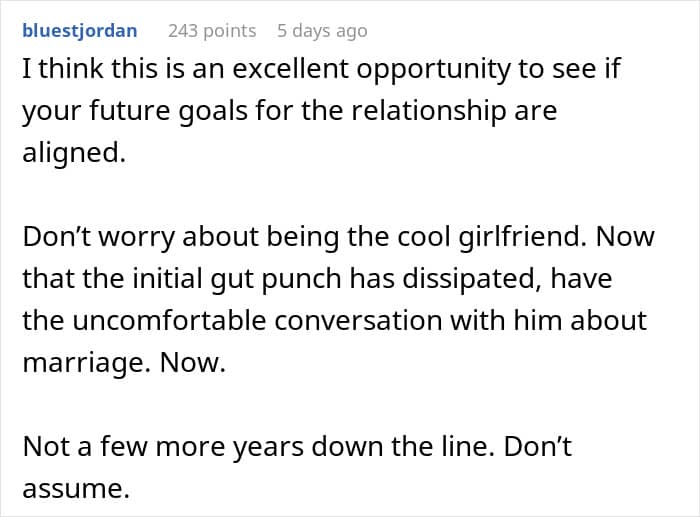The height and width of the screenshot is (517, 700).
Task: Click the word excellent in first paragraph
Action: click(x=290, y=68)
